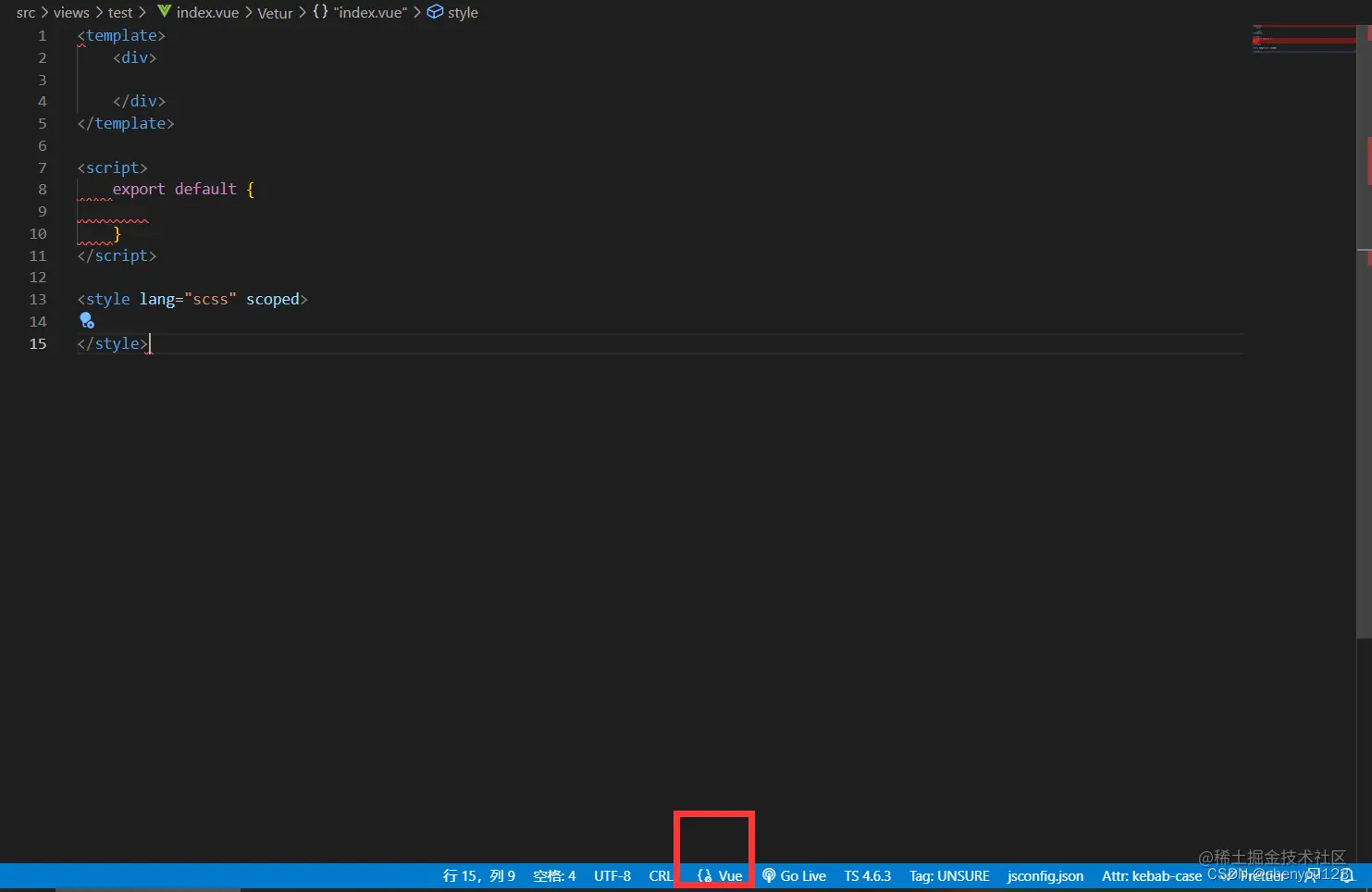Click the style breadcrumb symbol
1372x892 pixels.
[x=463, y=13]
